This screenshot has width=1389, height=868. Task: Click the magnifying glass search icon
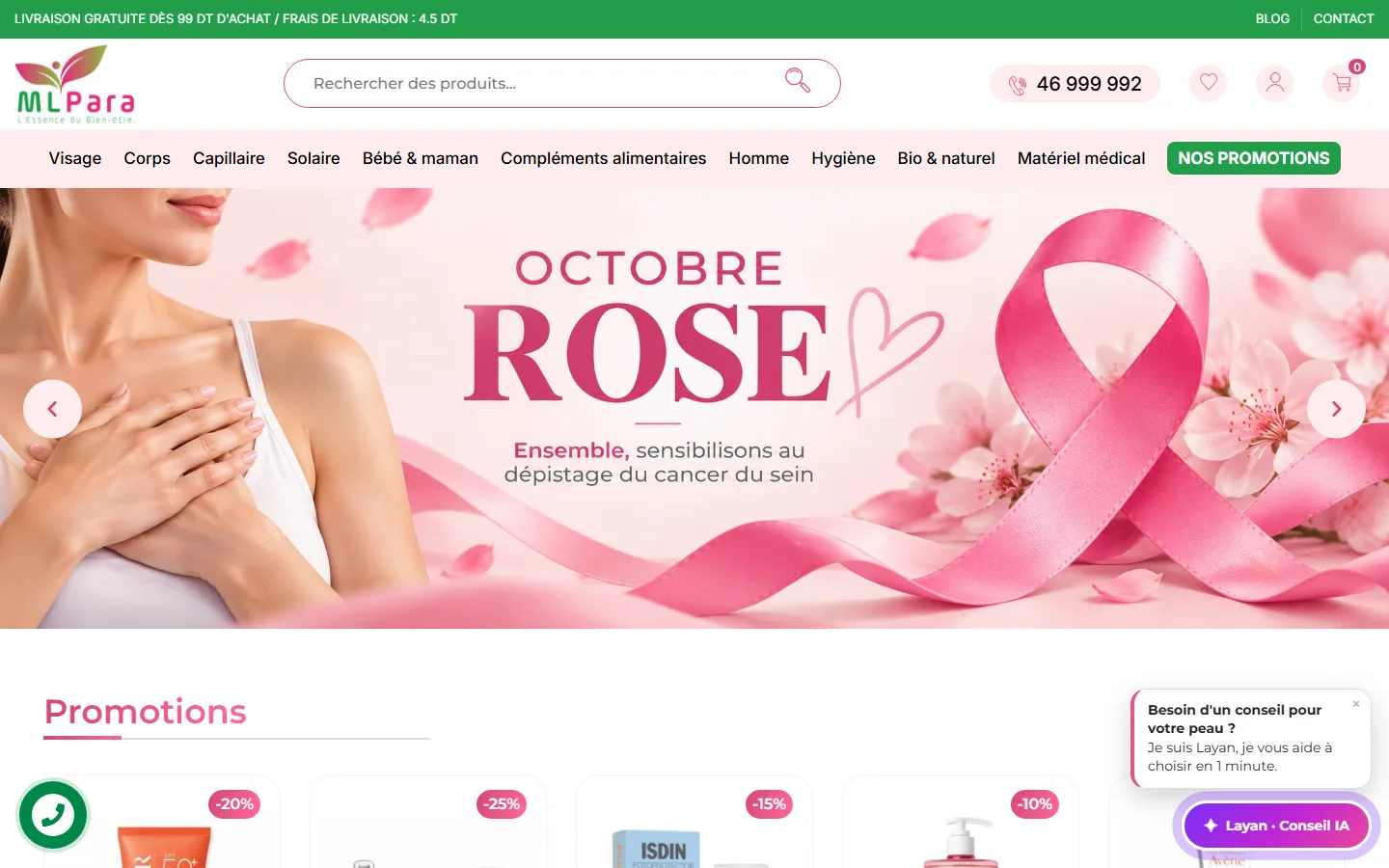798,80
